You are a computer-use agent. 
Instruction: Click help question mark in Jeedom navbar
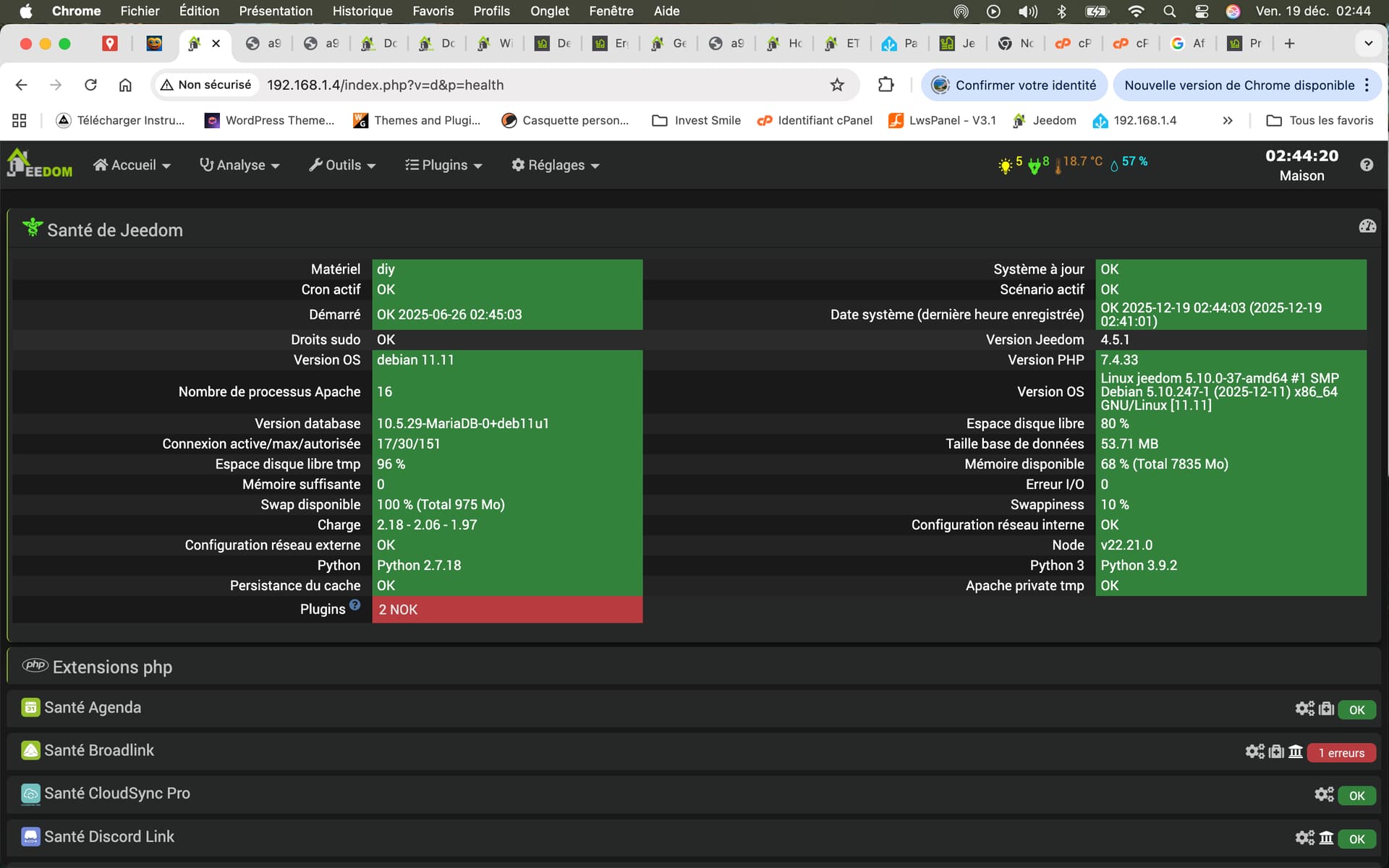coord(1366,165)
